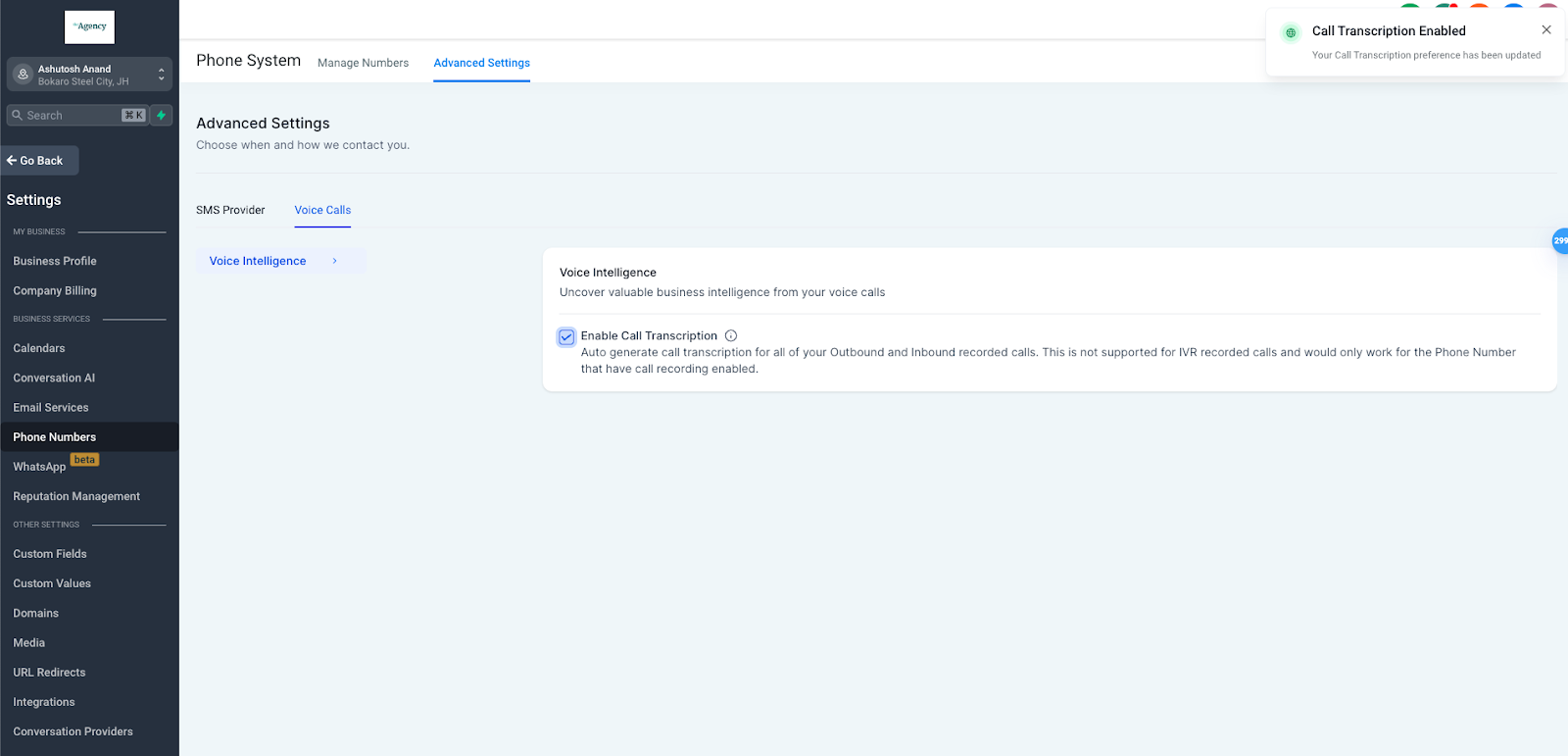Click the Advanced Settings section heading
This screenshot has width=1568, height=756.
tap(263, 124)
